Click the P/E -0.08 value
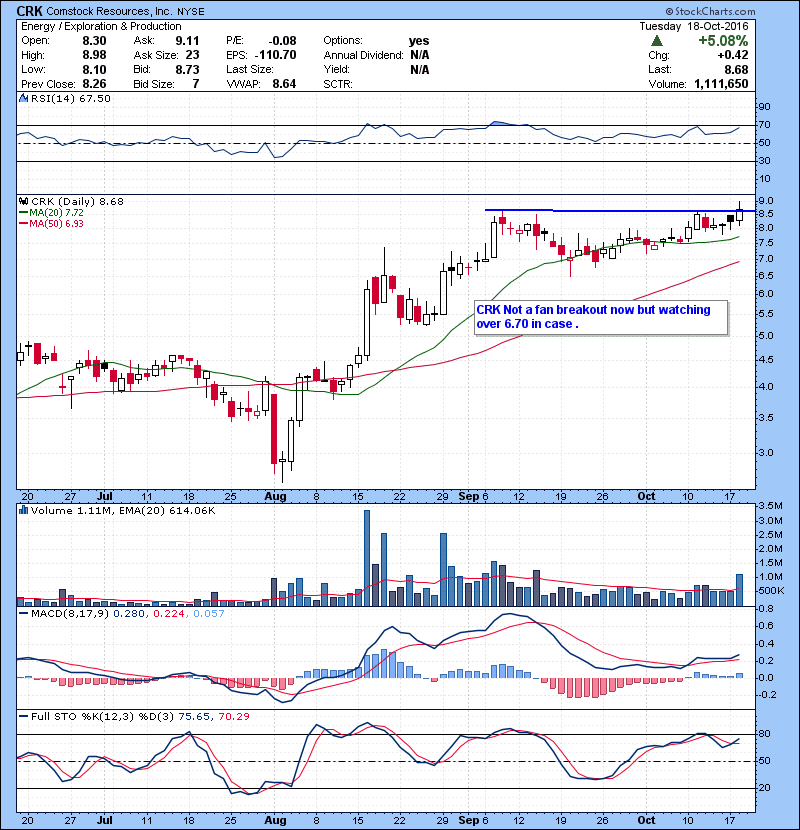Image resolution: width=800 pixels, height=830 pixels. coord(282,41)
